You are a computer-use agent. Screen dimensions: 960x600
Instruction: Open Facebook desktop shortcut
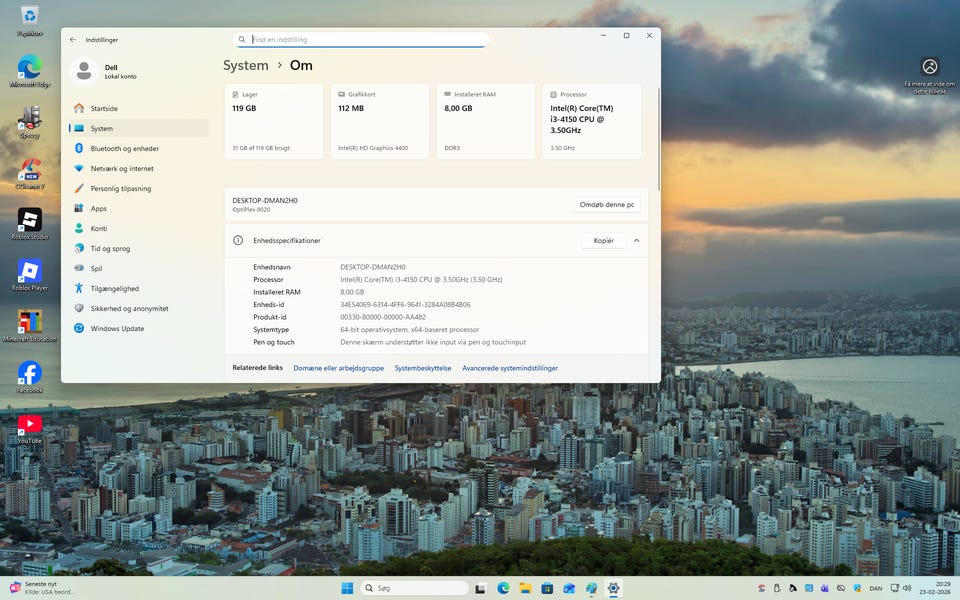click(x=29, y=374)
